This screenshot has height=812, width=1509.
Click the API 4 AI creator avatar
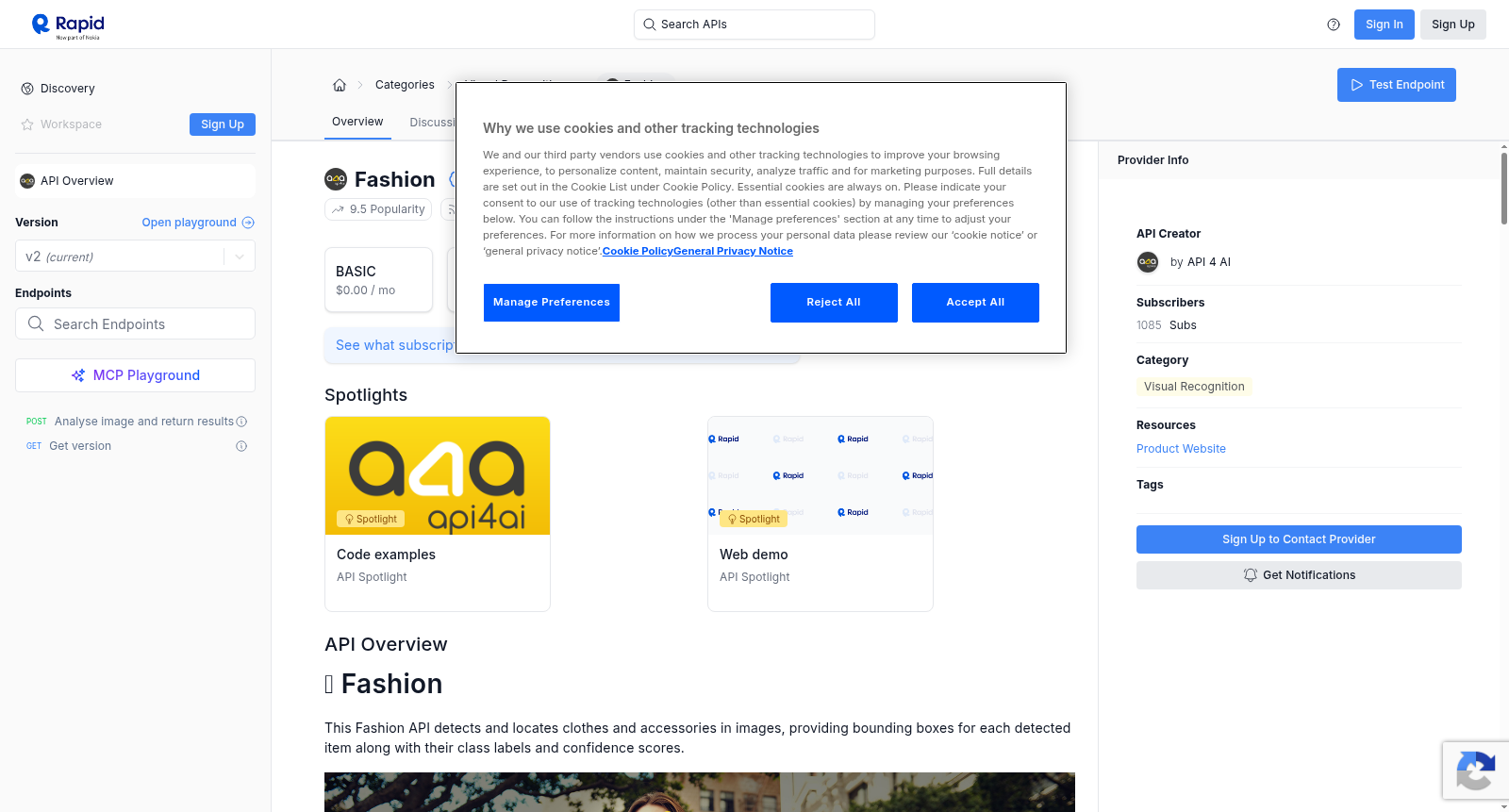coord(1148,262)
